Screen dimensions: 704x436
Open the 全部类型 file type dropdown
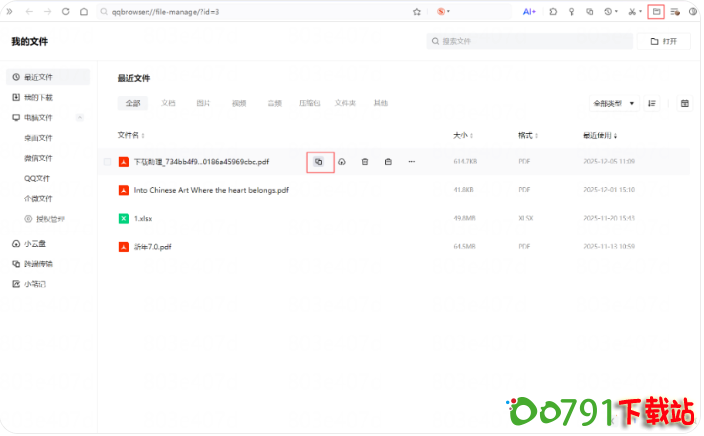point(613,103)
